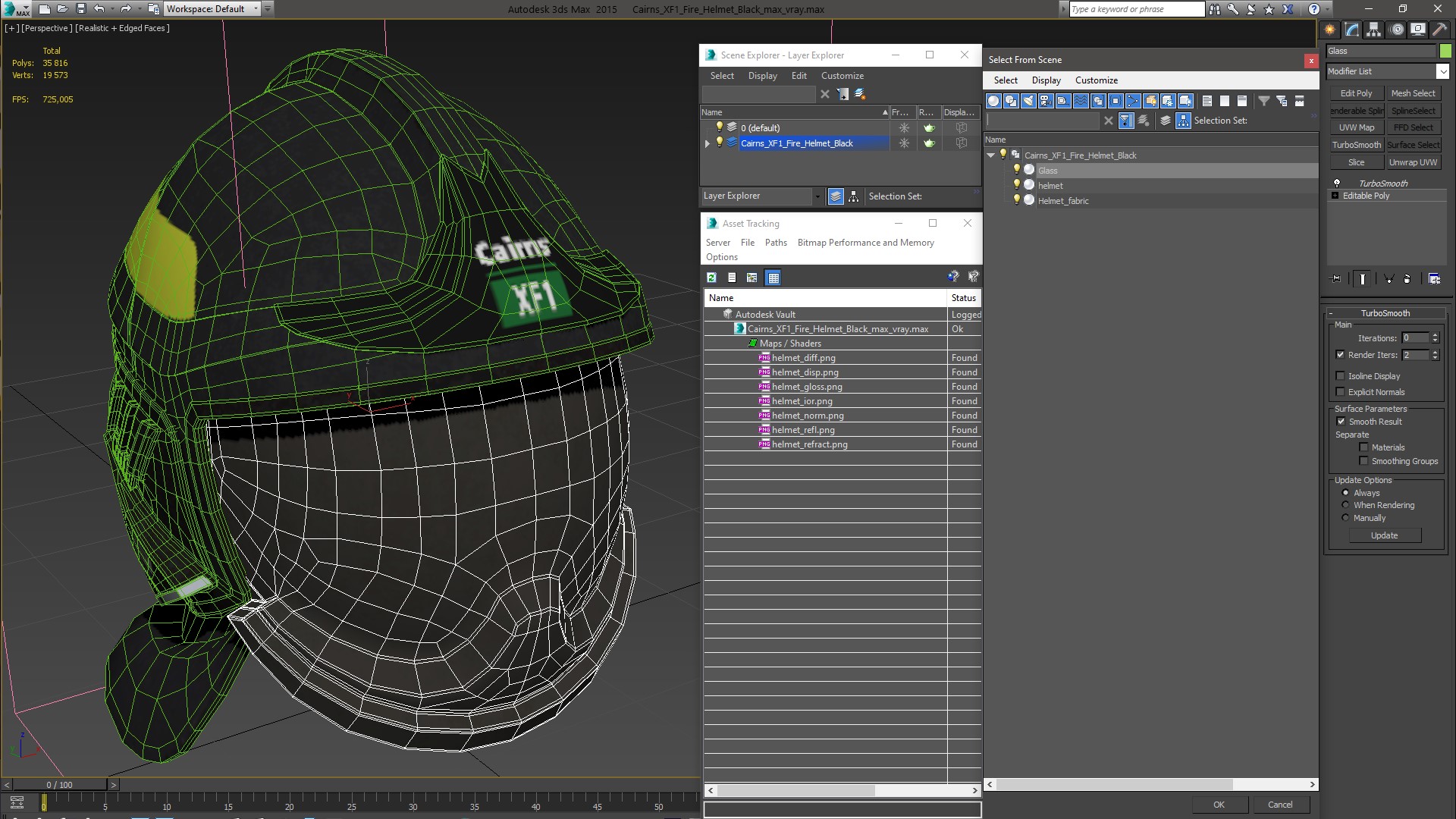Expand the Editable Poly stack entry
1456x819 pixels.
click(1335, 196)
